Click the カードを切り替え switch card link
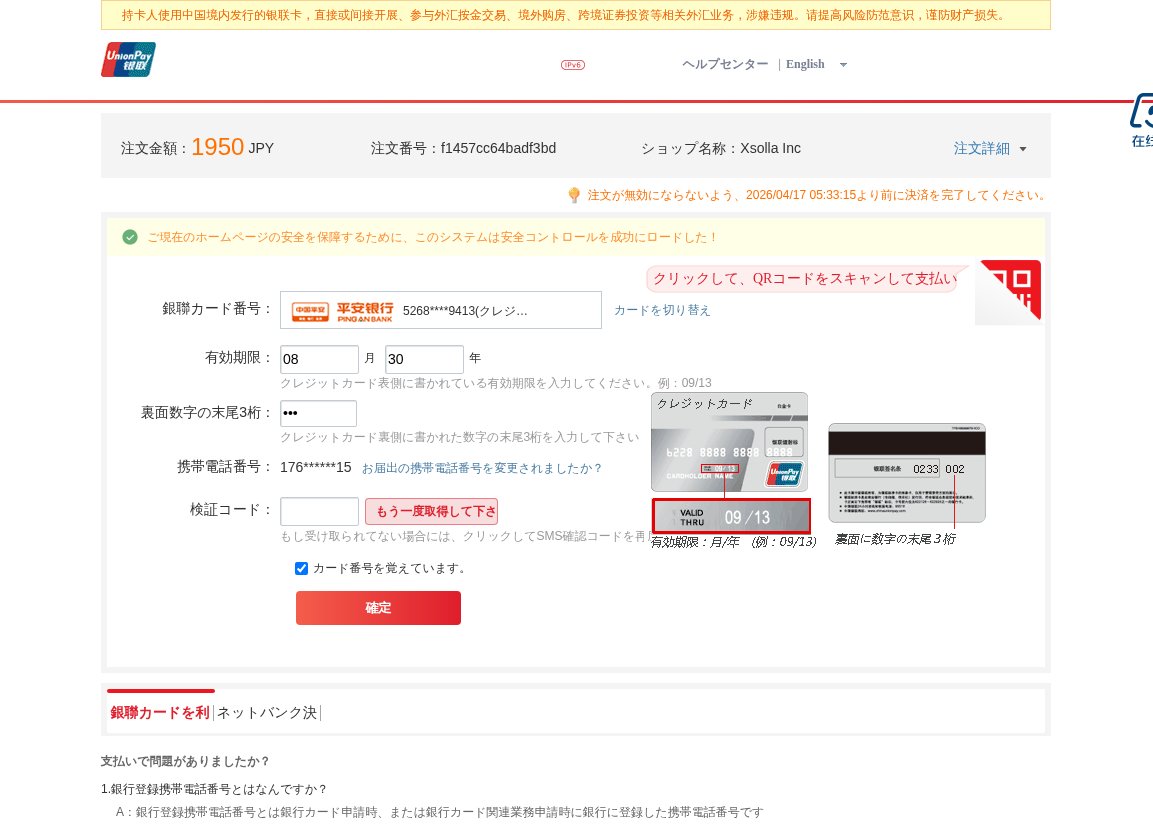 pos(662,310)
